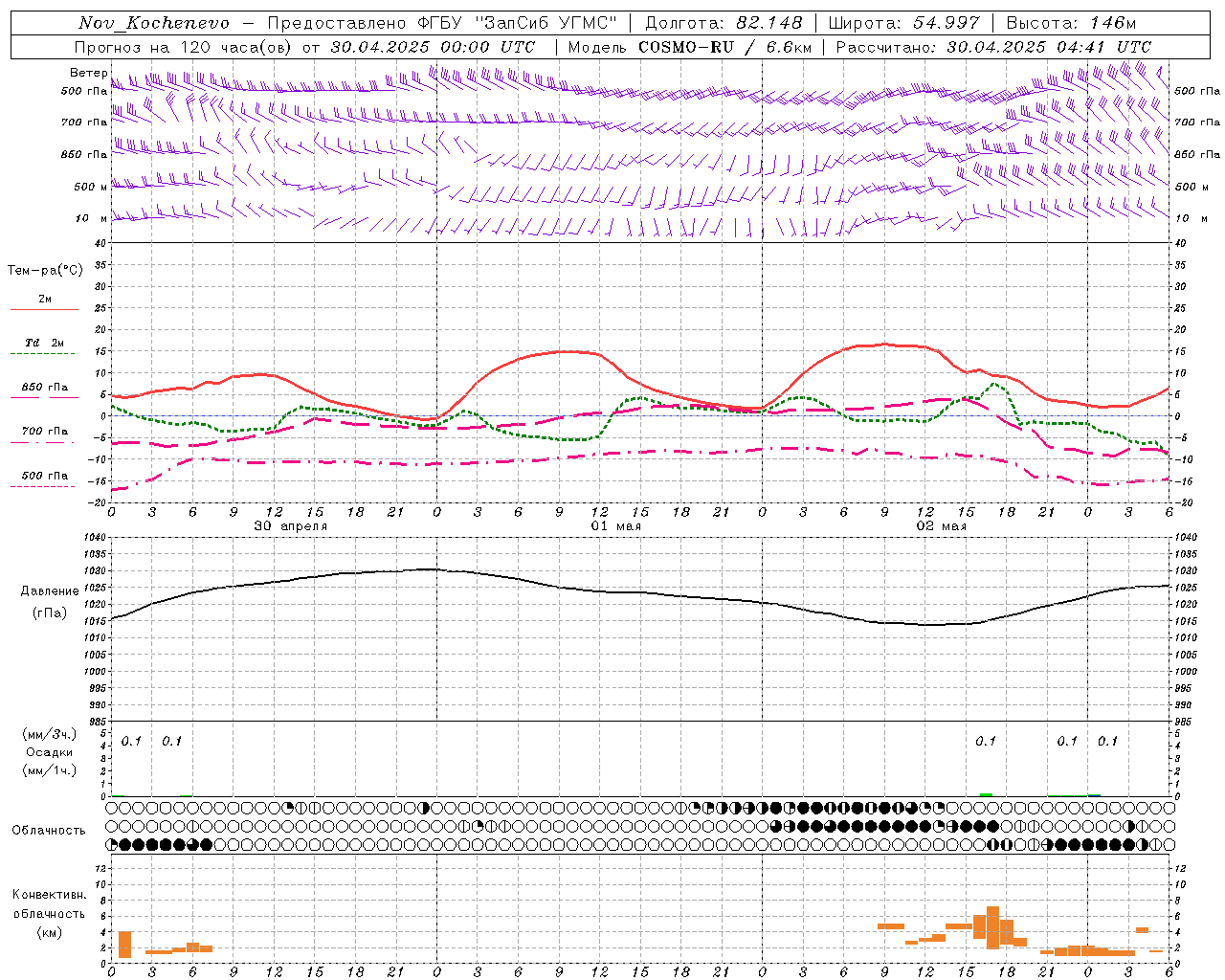The width and height of the screenshot is (1225, 980).
Task: Click the '30 апреля' date label
Action: coord(290,526)
